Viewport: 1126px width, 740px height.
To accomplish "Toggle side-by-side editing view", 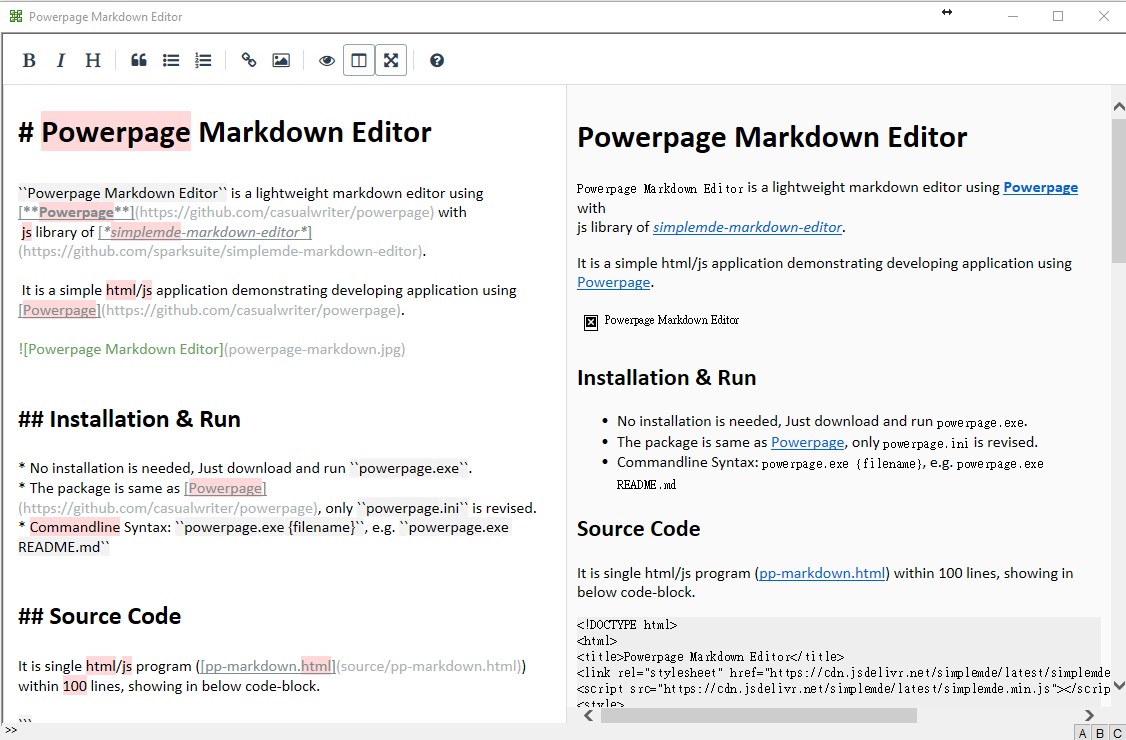I will pyautogui.click(x=359, y=60).
